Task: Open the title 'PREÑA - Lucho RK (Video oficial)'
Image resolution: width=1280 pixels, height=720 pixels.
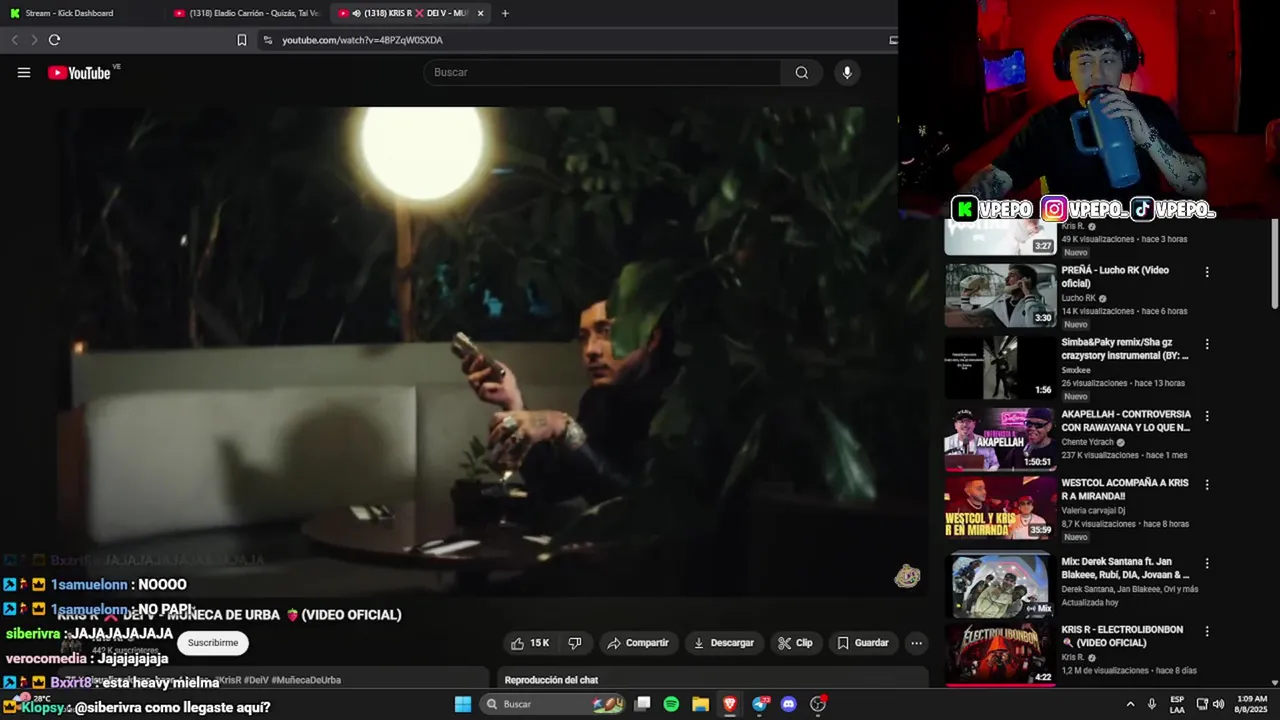Action: 1115,277
